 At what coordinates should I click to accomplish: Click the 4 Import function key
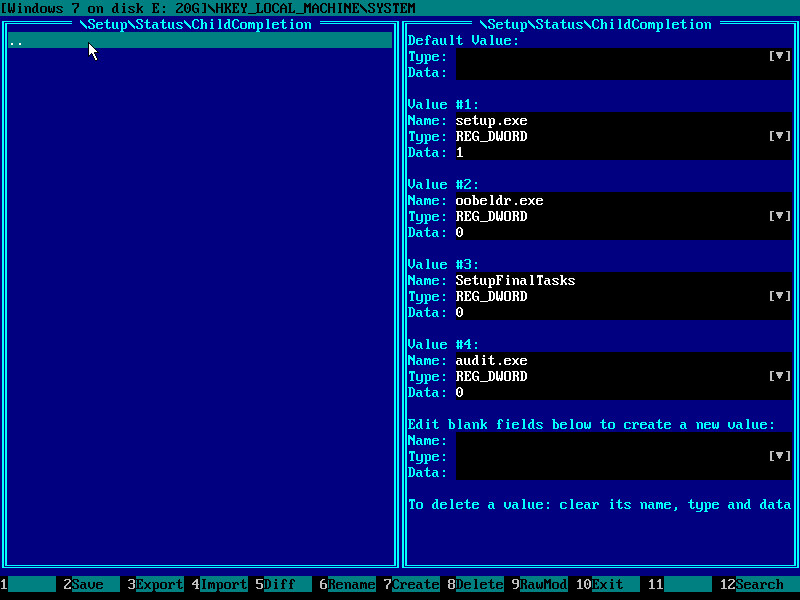point(220,584)
